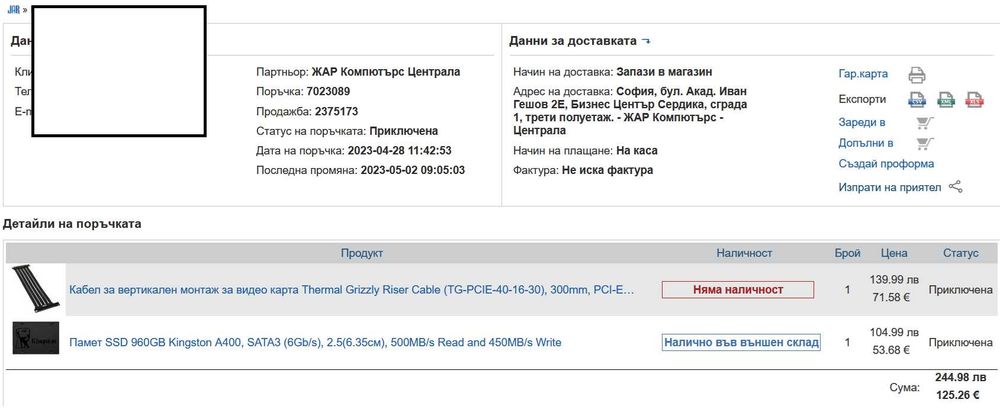Open the Гар.карта link
Viewport: 1000px width, 416px height.
tap(863, 74)
